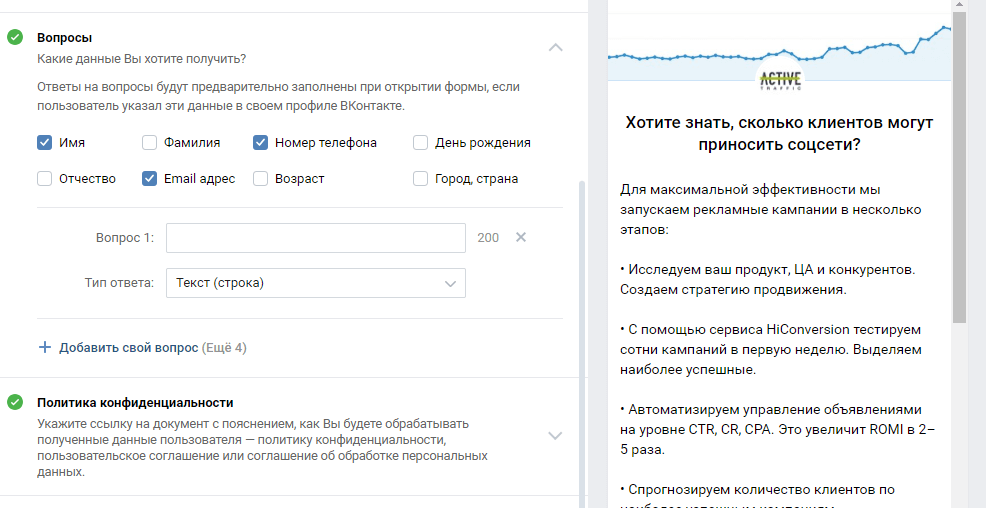Uncheck the Имя checkbox
Image resolution: width=986 pixels, height=508 pixels.
44,143
